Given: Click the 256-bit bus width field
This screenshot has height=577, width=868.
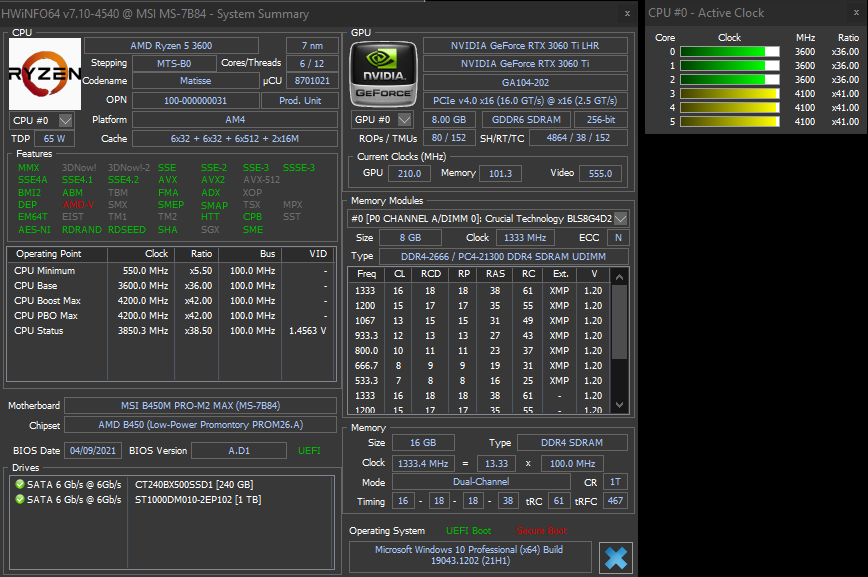Looking at the screenshot, I should (x=601, y=120).
